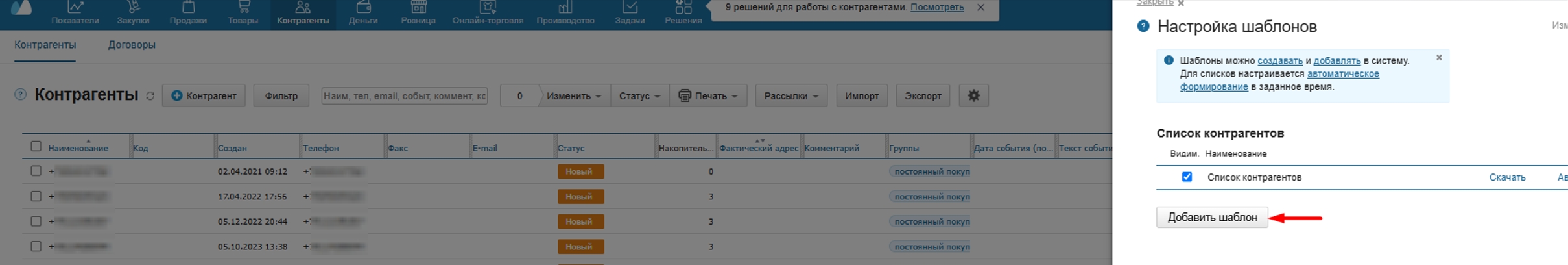Open the Контрагенты people icon

(303, 7)
